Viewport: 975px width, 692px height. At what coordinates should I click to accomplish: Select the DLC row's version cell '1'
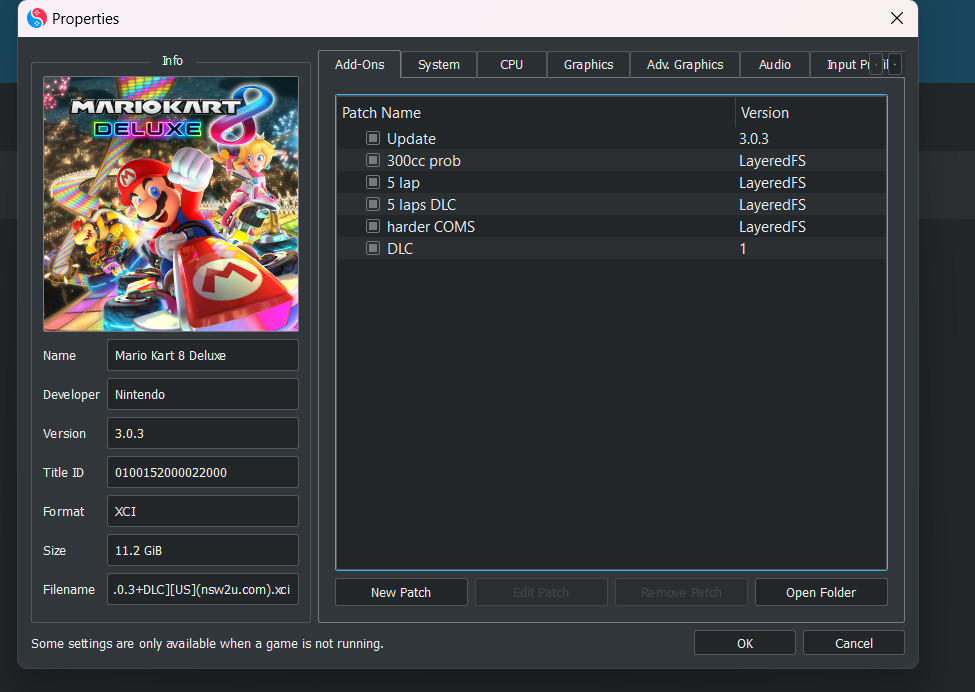742,249
